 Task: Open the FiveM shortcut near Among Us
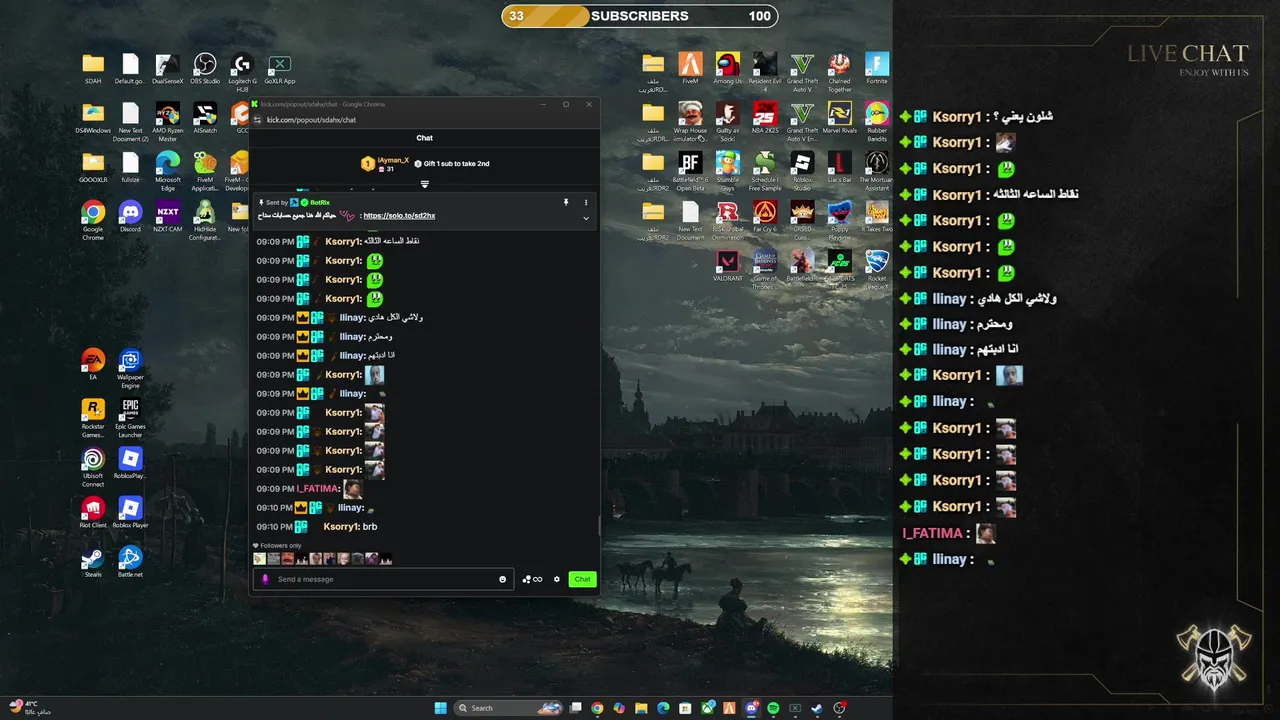click(x=690, y=69)
